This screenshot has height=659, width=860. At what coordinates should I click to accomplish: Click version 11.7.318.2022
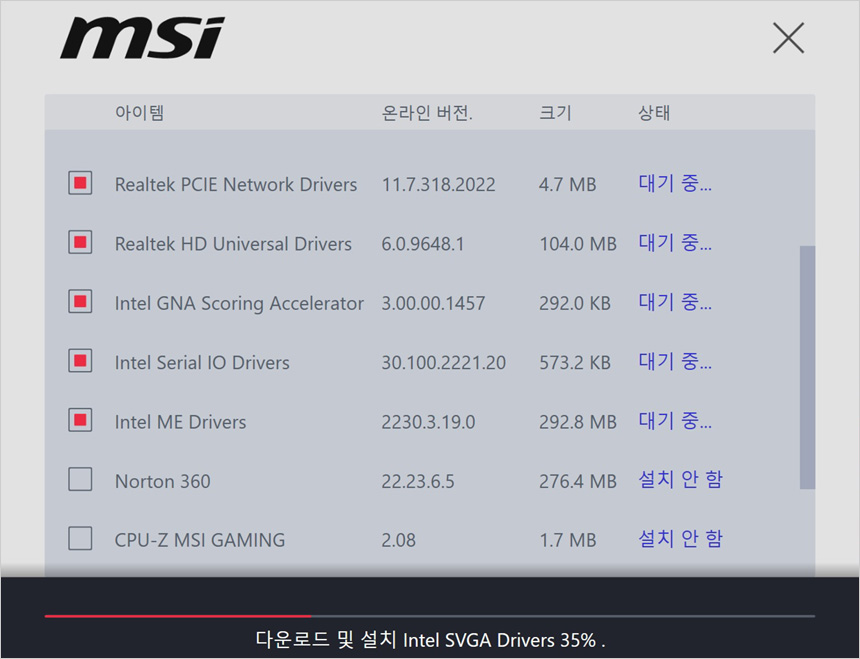[x=438, y=184]
